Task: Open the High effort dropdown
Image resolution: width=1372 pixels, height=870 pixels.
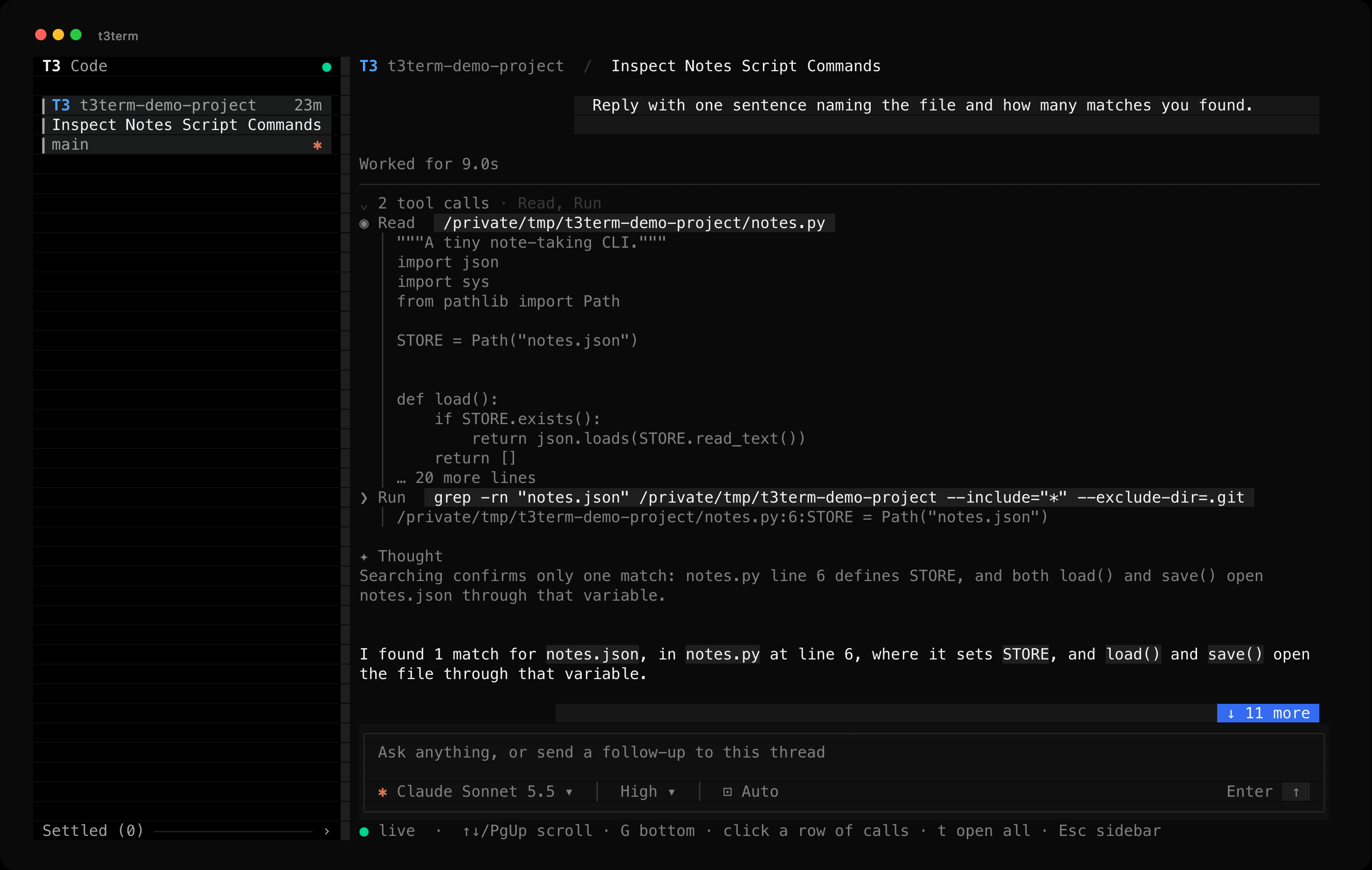Action: [647, 792]
